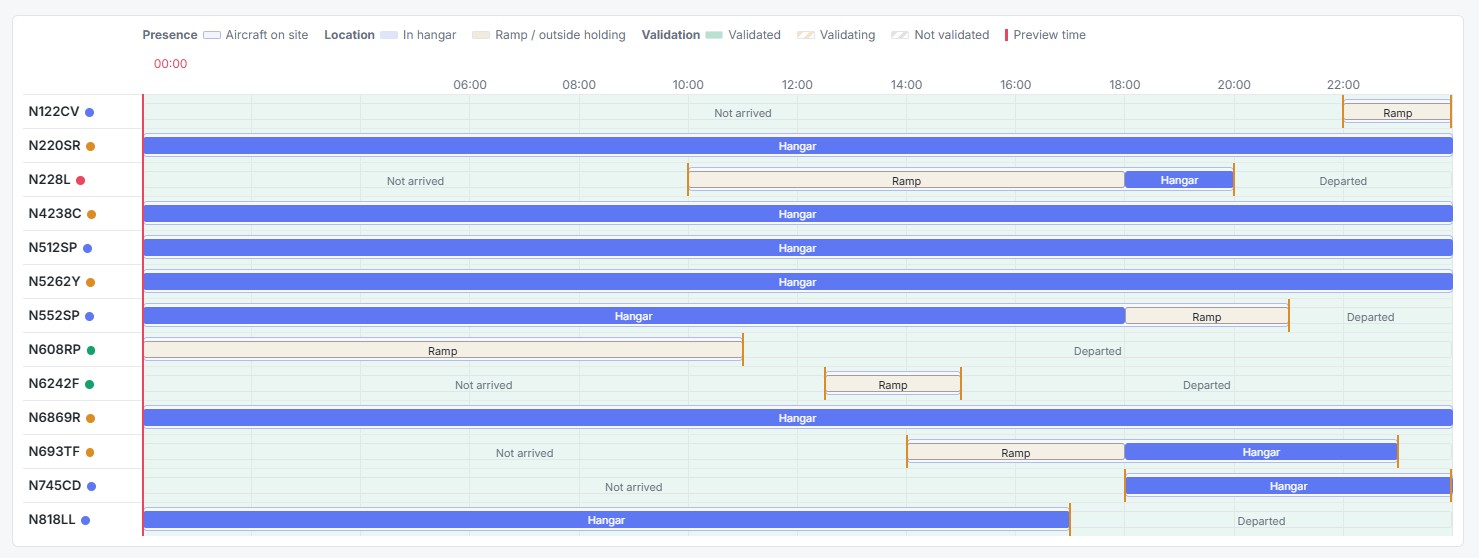The width and height of the screenshot is (1479, 558).
Task: Click the blue status dot beside N552SP
Action: click(x=89, y=316)
